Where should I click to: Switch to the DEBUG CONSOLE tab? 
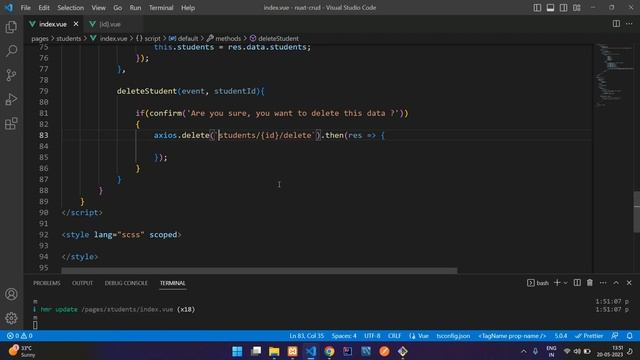(x=126, y=283)
